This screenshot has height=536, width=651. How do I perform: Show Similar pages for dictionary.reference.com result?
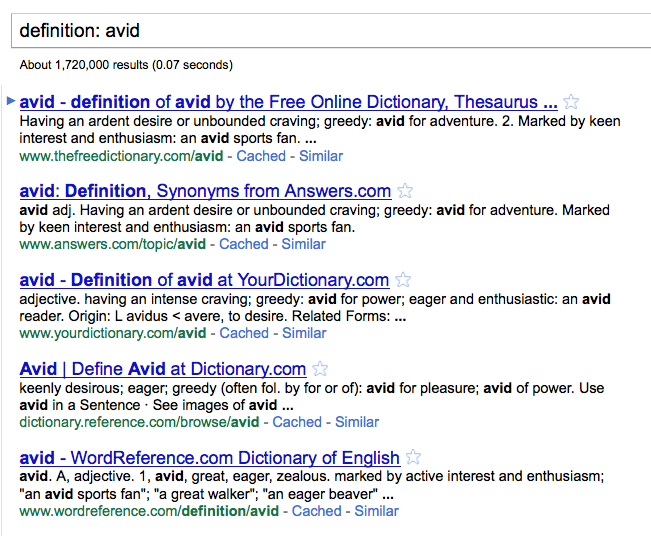click(x=357, y=422)
